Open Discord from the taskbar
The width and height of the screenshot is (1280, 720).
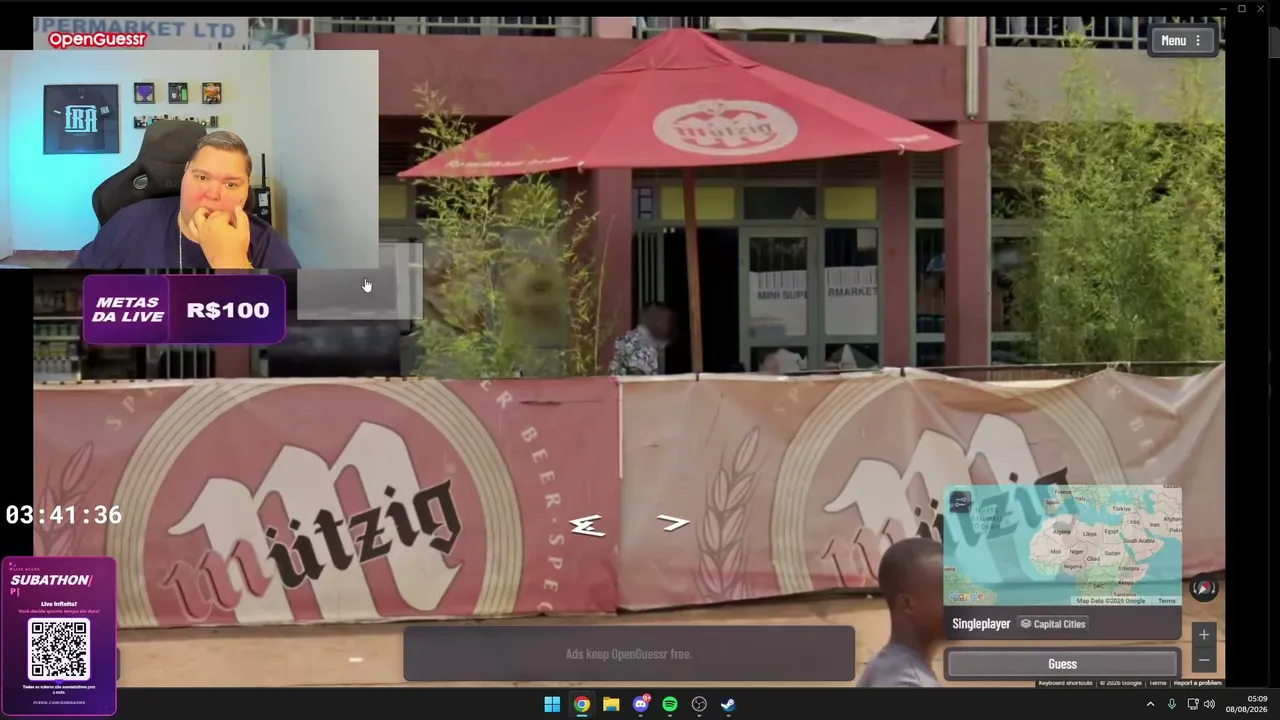pyautogui.click(x=641, y=704)
